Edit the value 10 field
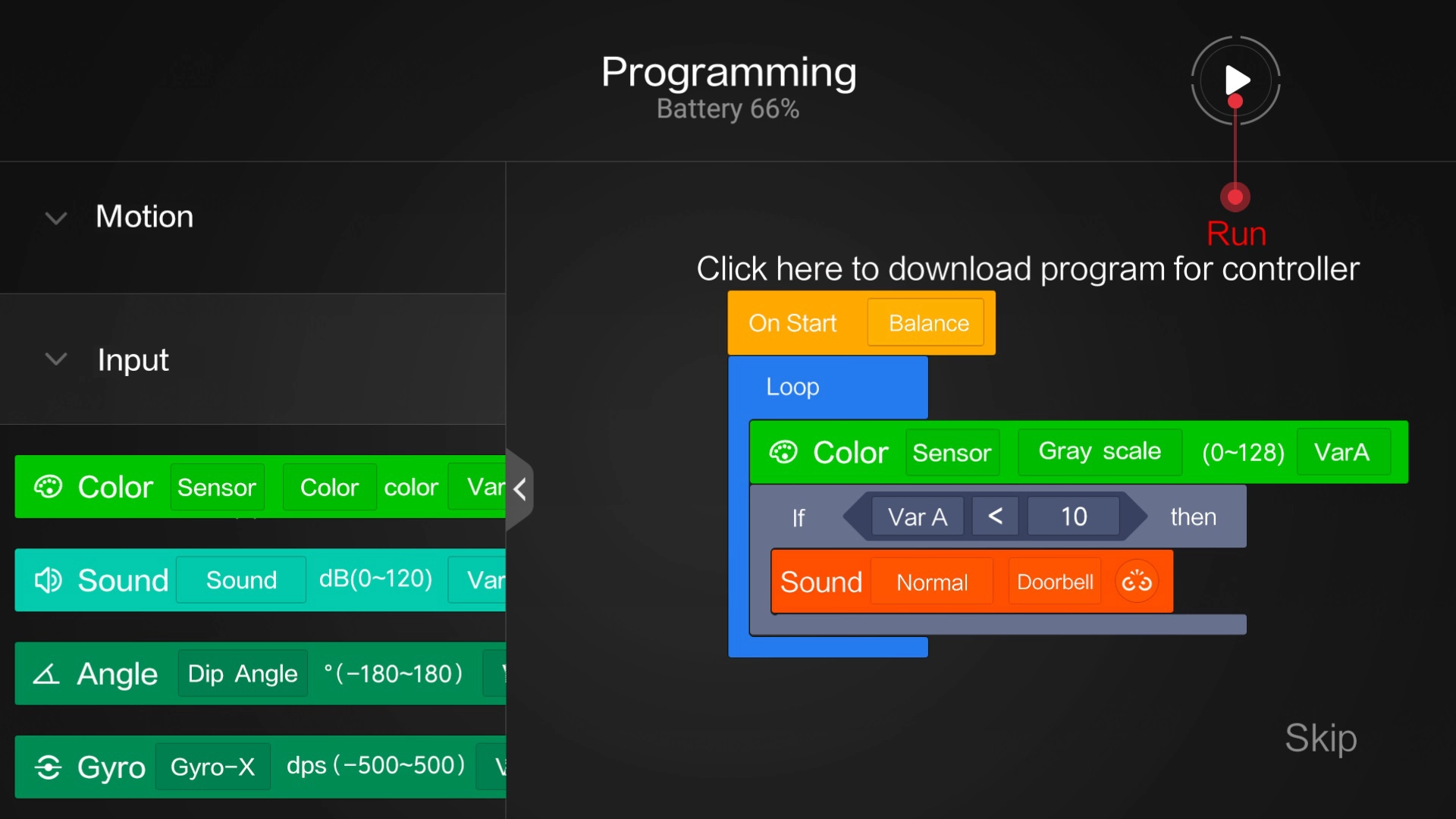The height and width of the screenshot is (819, 1456). pyautogui.click(x=1073, y=516)
